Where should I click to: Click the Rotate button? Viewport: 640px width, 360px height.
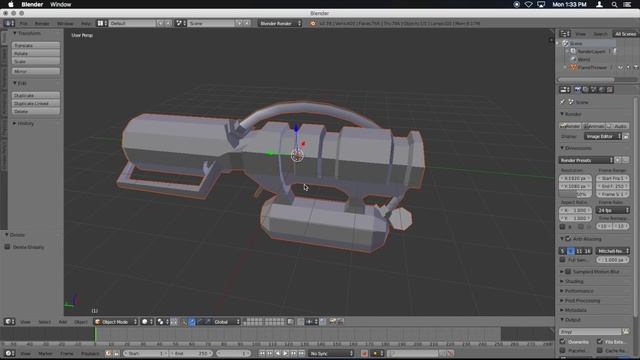click(36, 53)
